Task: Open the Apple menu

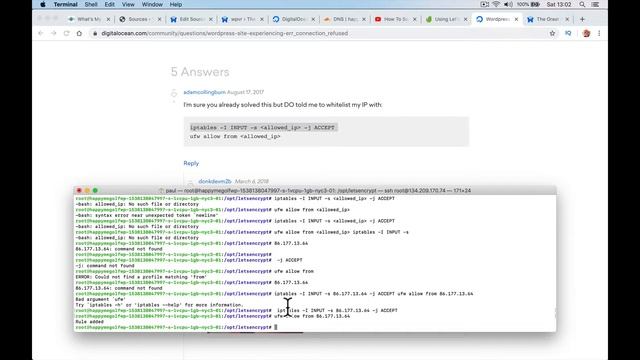Action: click(x=43, y=4)
